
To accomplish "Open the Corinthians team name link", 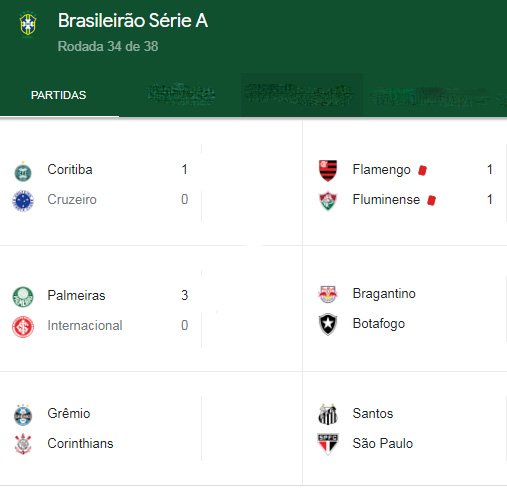I will point(80,443).
